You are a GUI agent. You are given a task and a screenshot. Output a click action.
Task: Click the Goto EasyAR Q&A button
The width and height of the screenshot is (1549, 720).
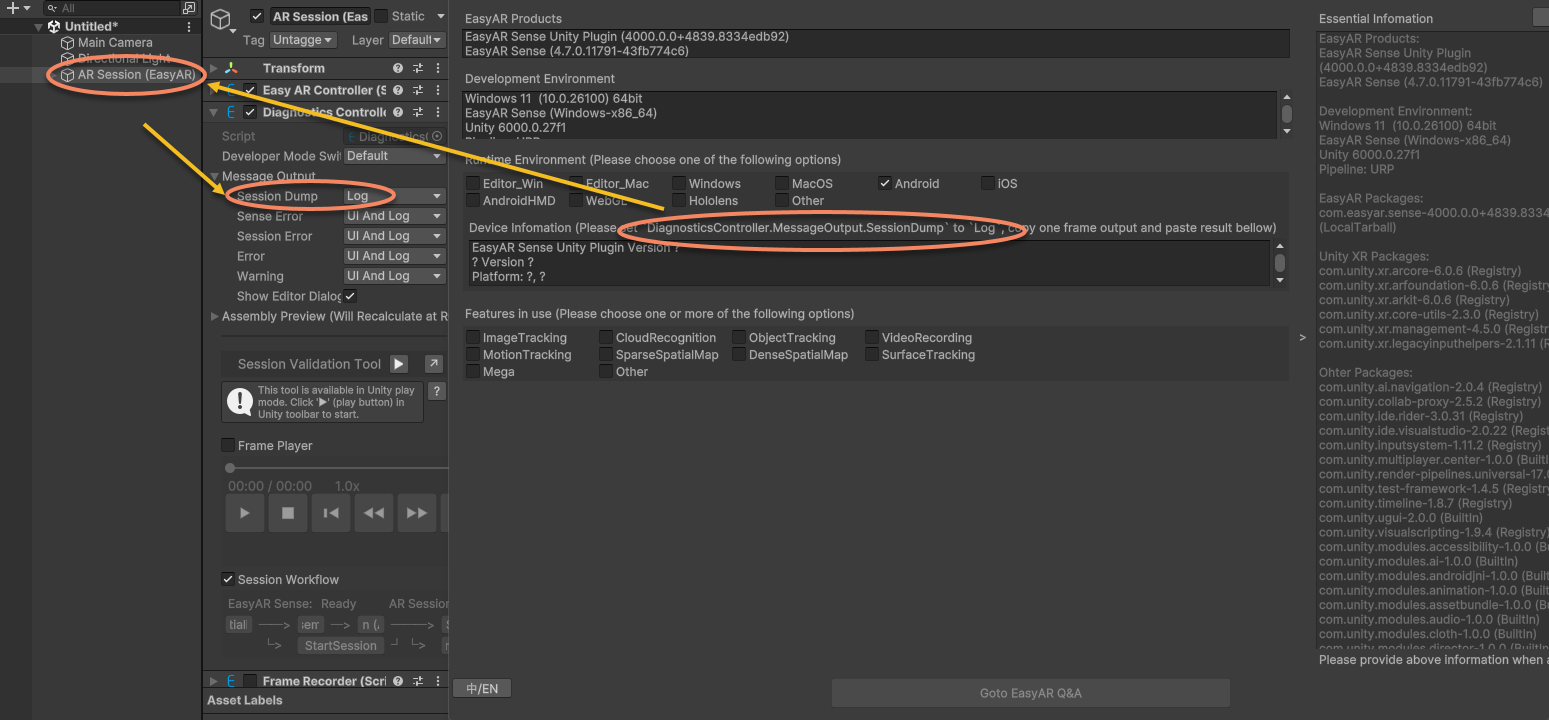pos(1030,693)
